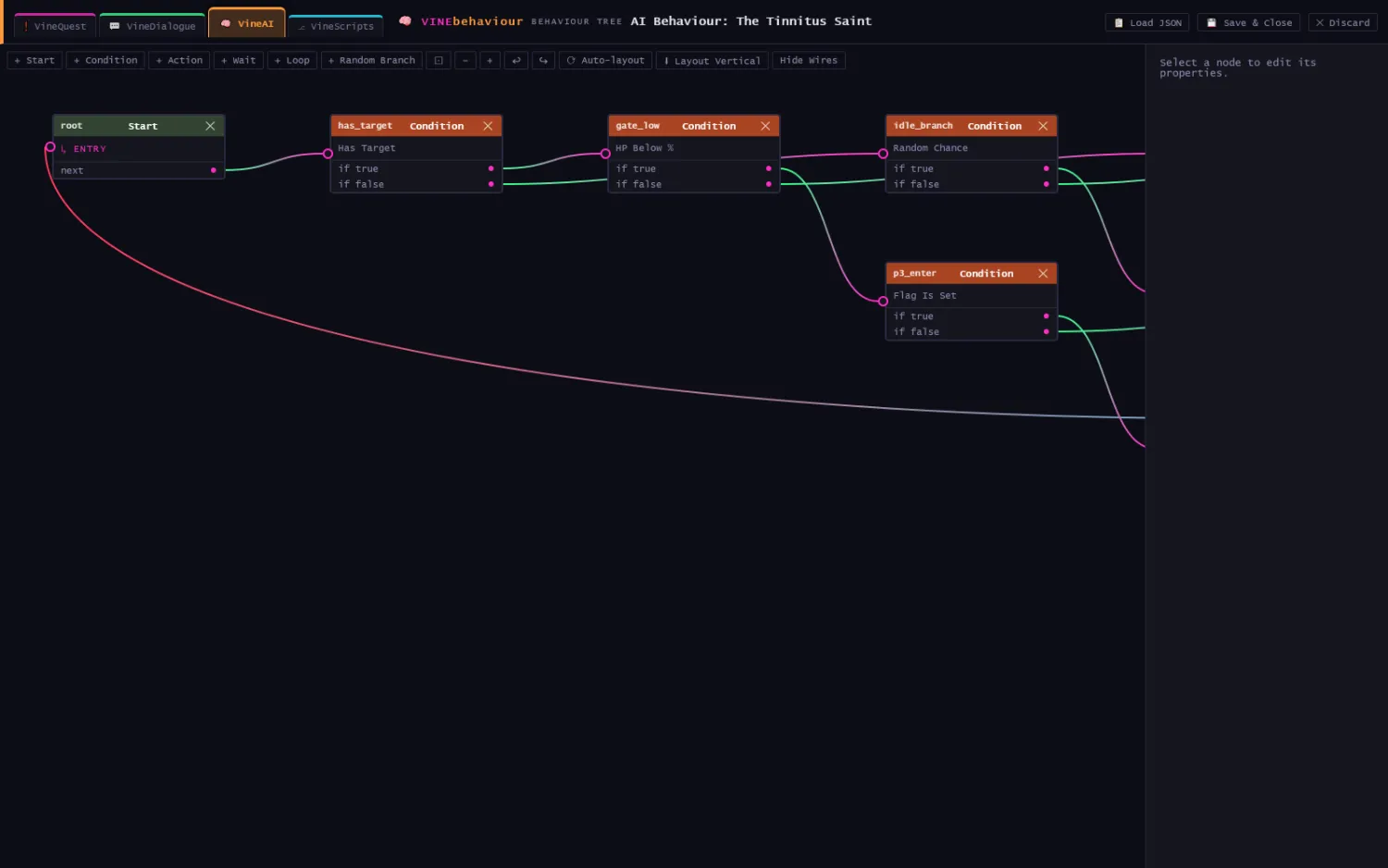The image size is (1388, 868).
Task: Delete the root Start node via X
Action: (x=210, y=126)
